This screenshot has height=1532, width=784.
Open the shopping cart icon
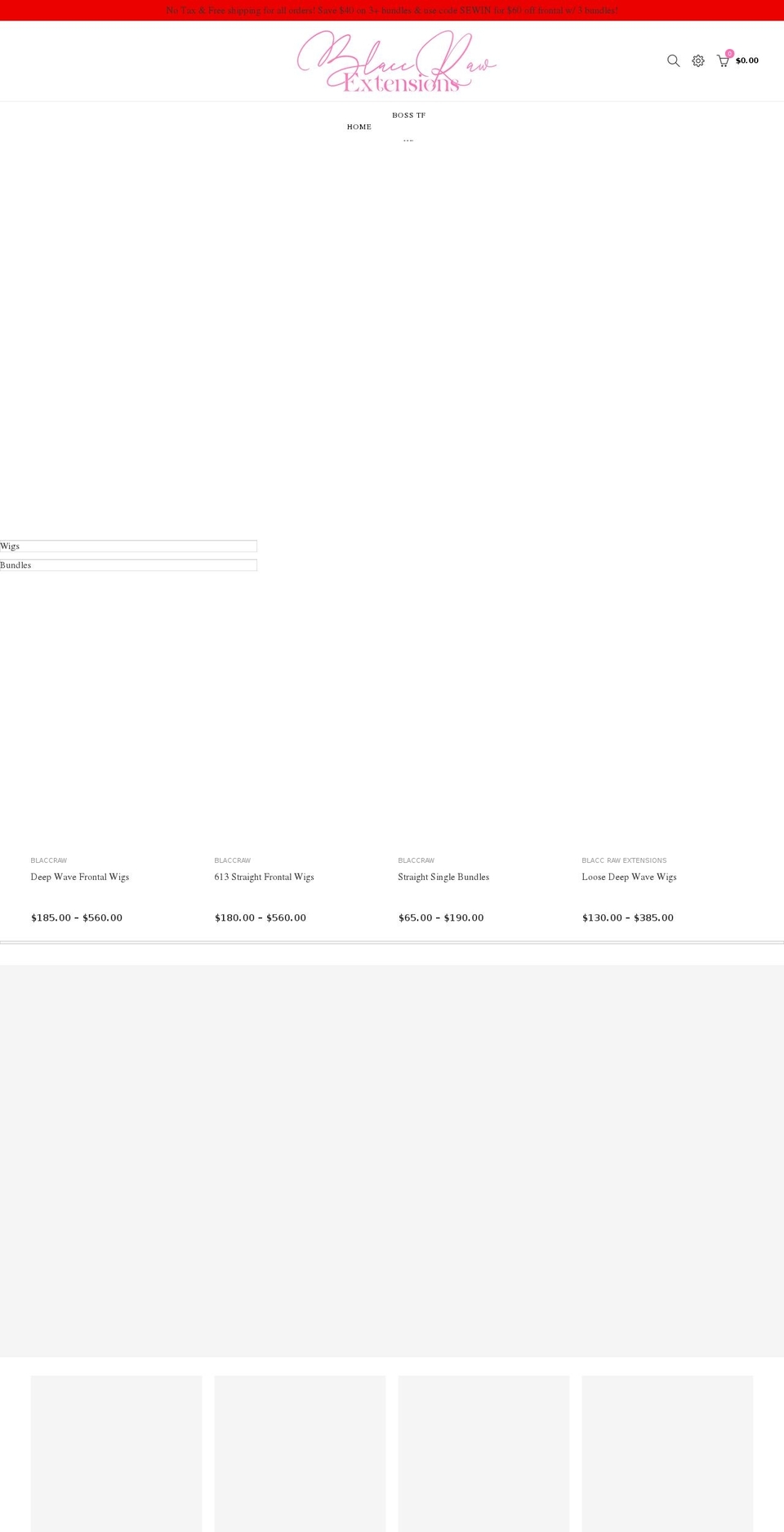click(723, 60)
